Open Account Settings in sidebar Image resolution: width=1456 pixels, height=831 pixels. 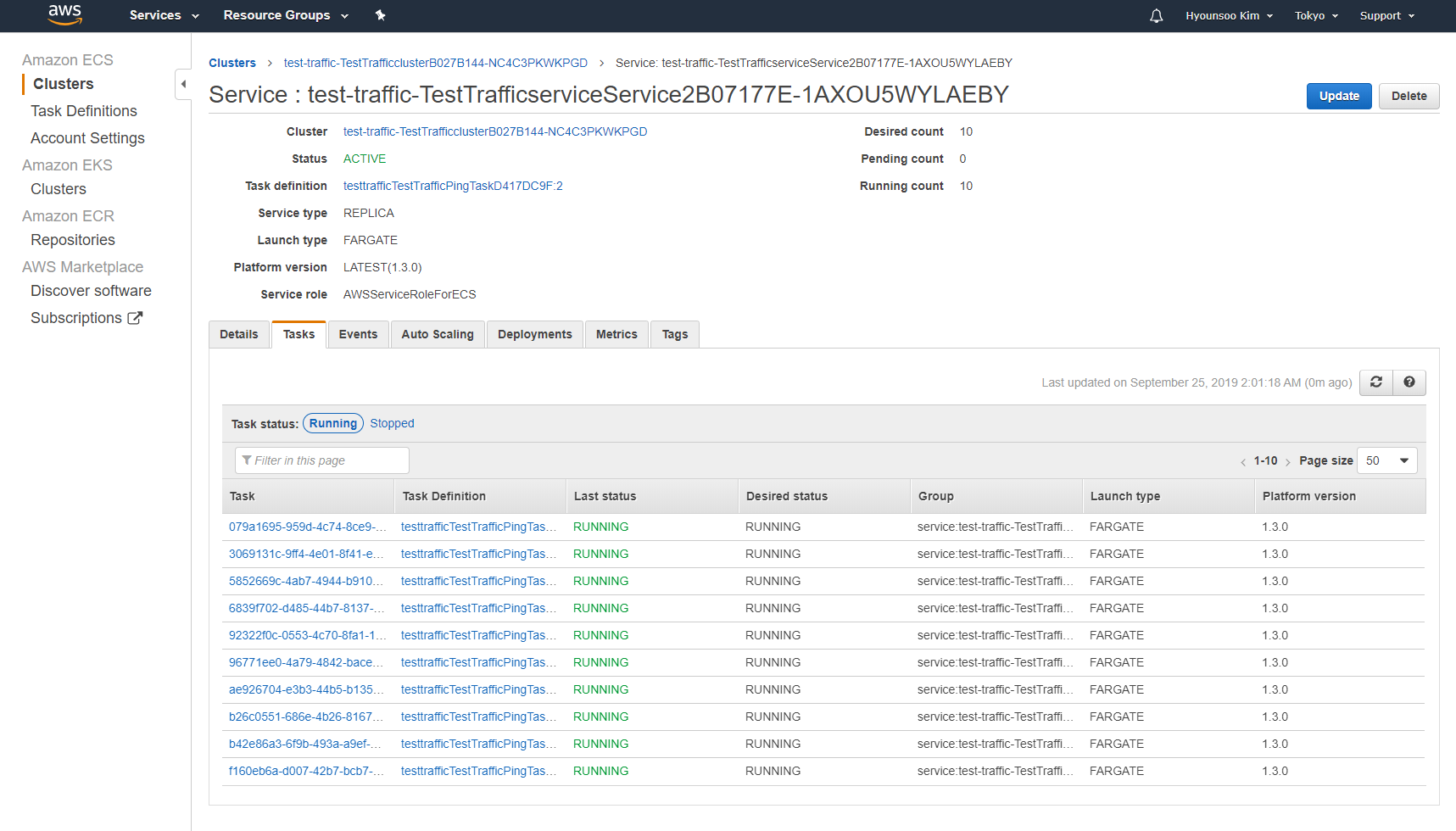click(87, 138)
